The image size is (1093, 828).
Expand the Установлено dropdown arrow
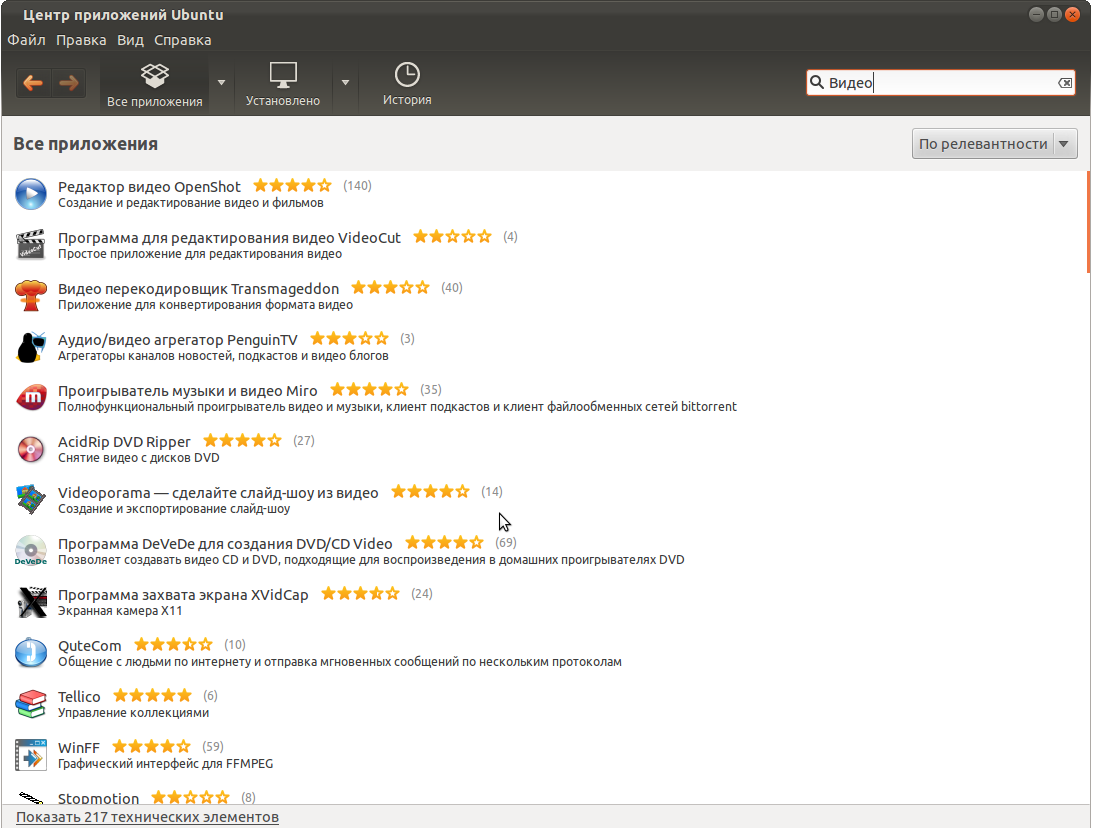(345, 83)
